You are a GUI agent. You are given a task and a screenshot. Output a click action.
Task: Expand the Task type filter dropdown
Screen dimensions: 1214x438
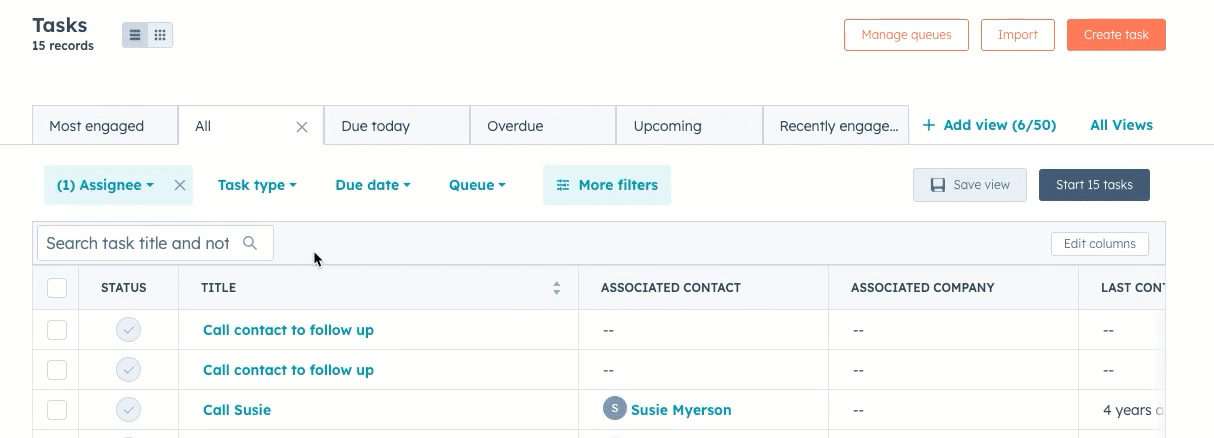click(x=257, y=185)
